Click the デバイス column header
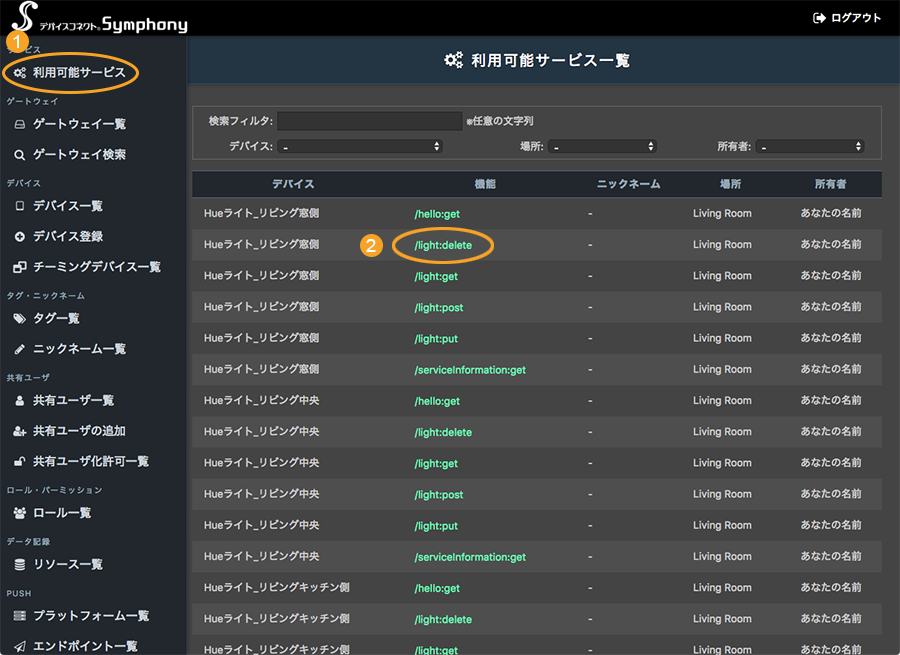Image resolution: width=900 pixels, height=655 pixels. click(x=293, y=184)
